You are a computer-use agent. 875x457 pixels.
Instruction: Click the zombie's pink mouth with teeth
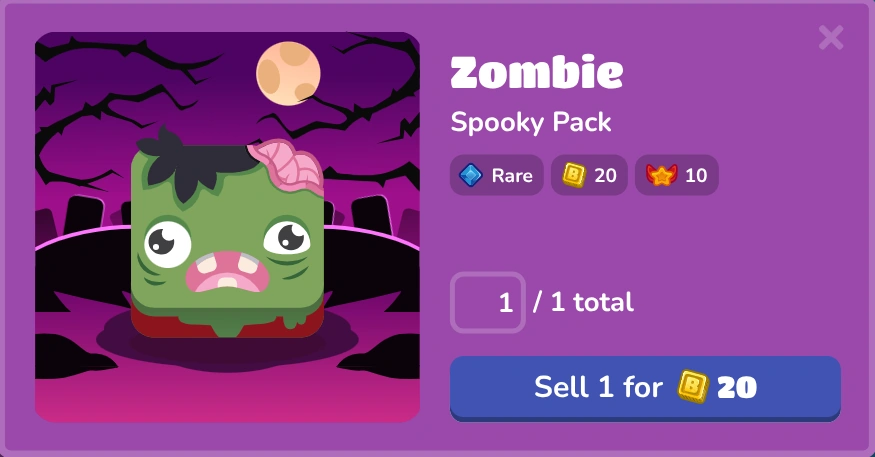(227, 272)
